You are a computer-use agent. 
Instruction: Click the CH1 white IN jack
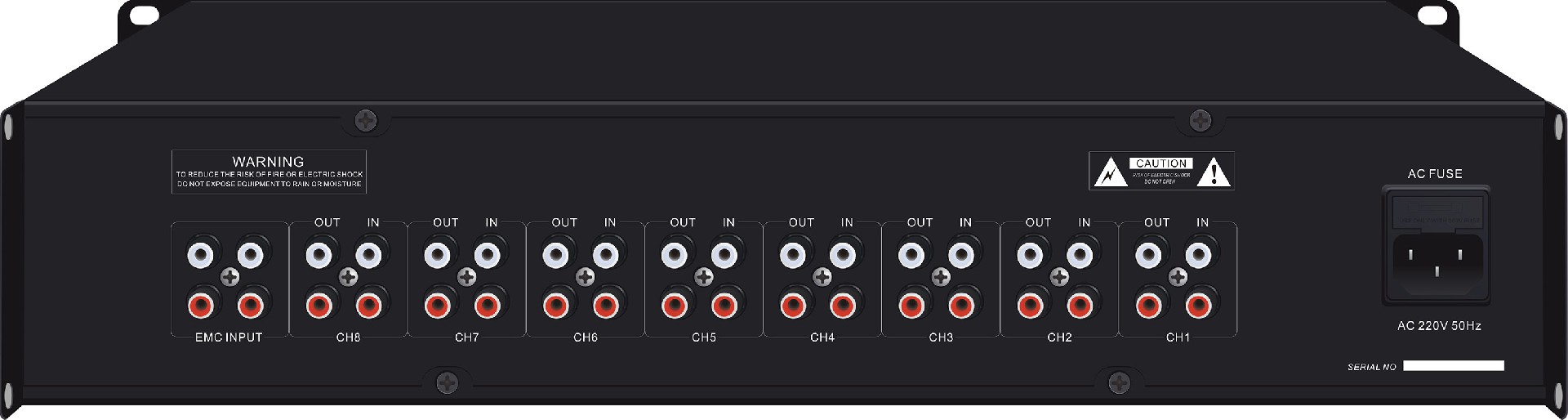point(1198,255)
